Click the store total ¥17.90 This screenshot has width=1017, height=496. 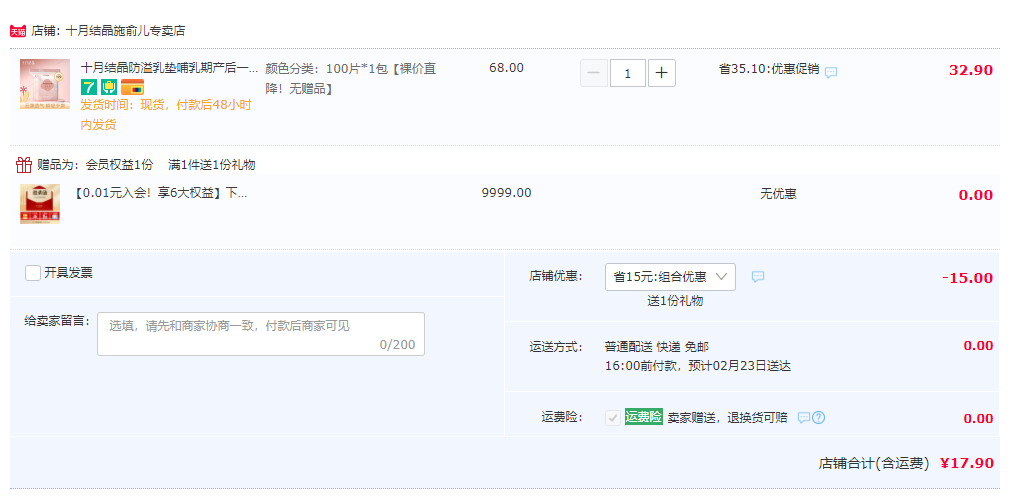[x=967, y=463]
